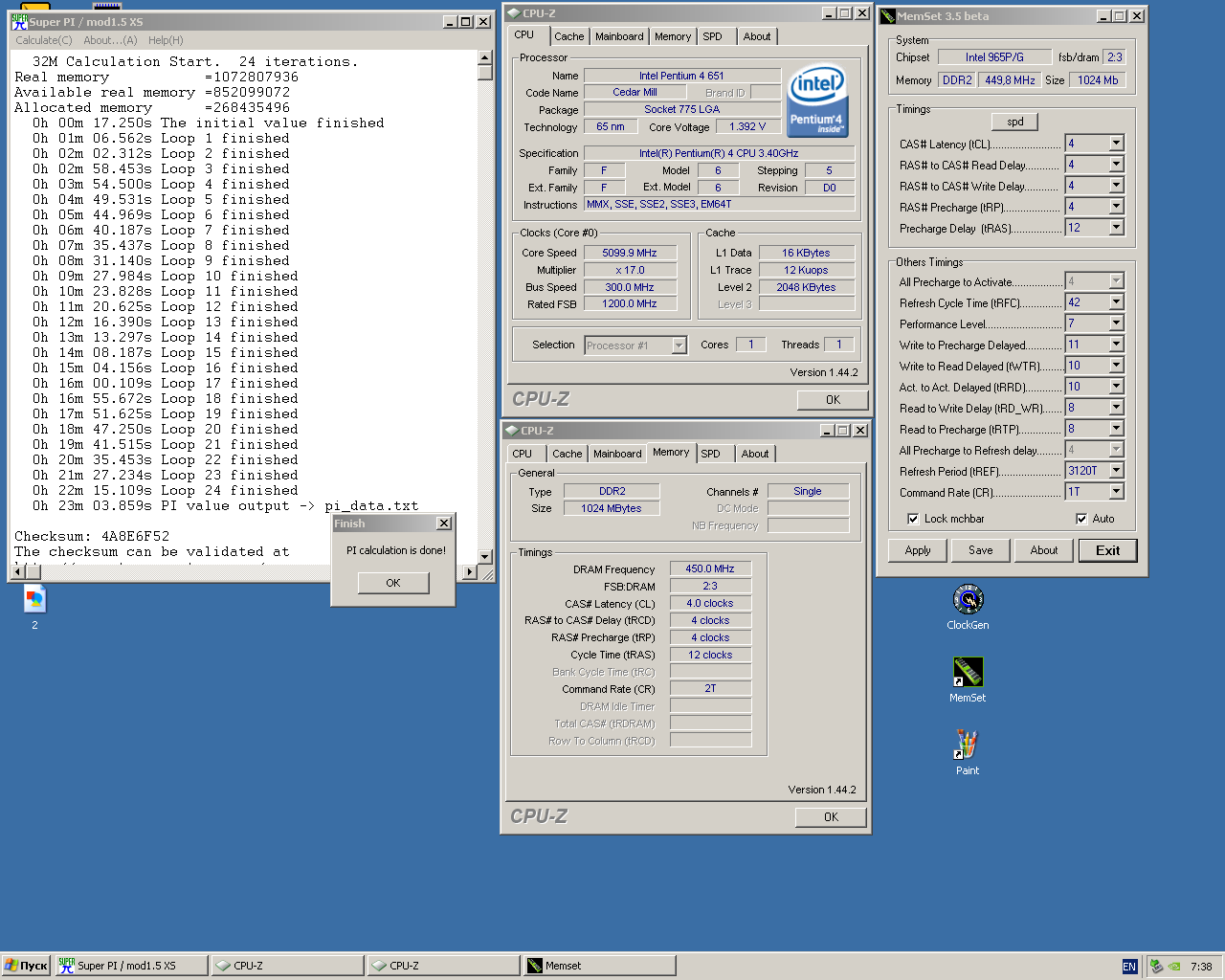Viewport: 1225px width, 980px height.
Task: Click the Intel Pentium 4 logo in CPU-Z
Action: click(x=817, y=100)
